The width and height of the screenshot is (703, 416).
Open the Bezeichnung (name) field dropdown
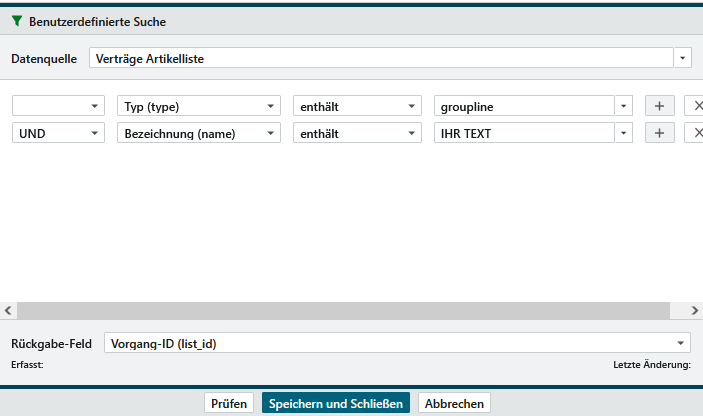(x=272, y=133)
